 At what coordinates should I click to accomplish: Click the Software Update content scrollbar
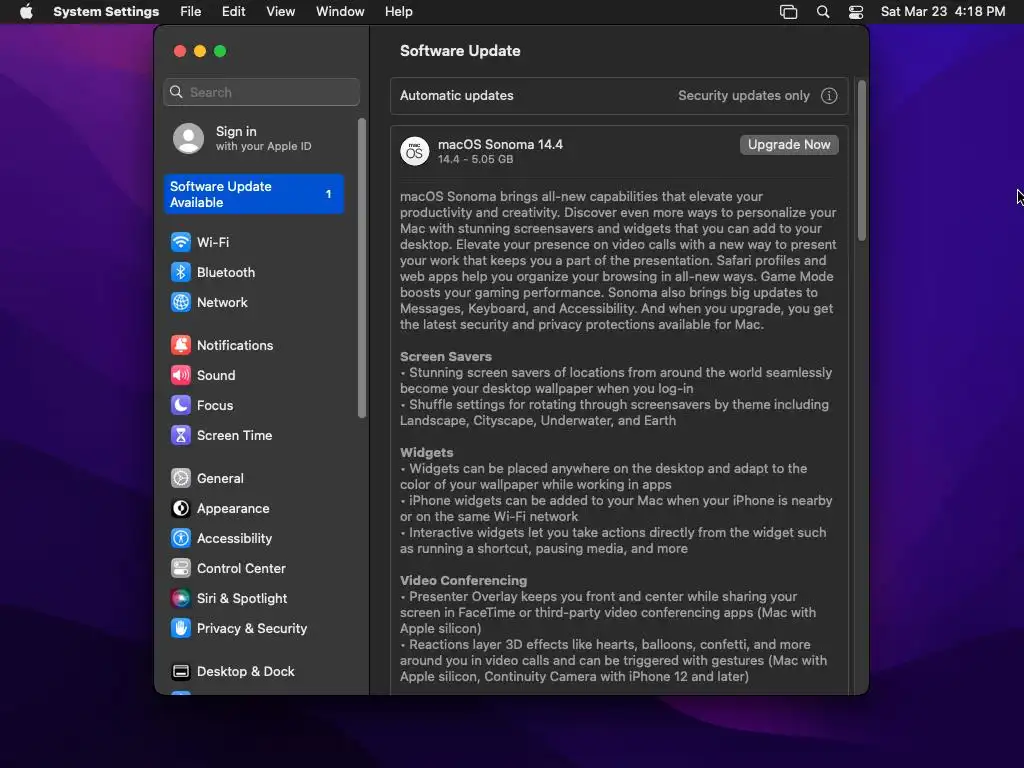pyautogui.click(x=861, y=161)
